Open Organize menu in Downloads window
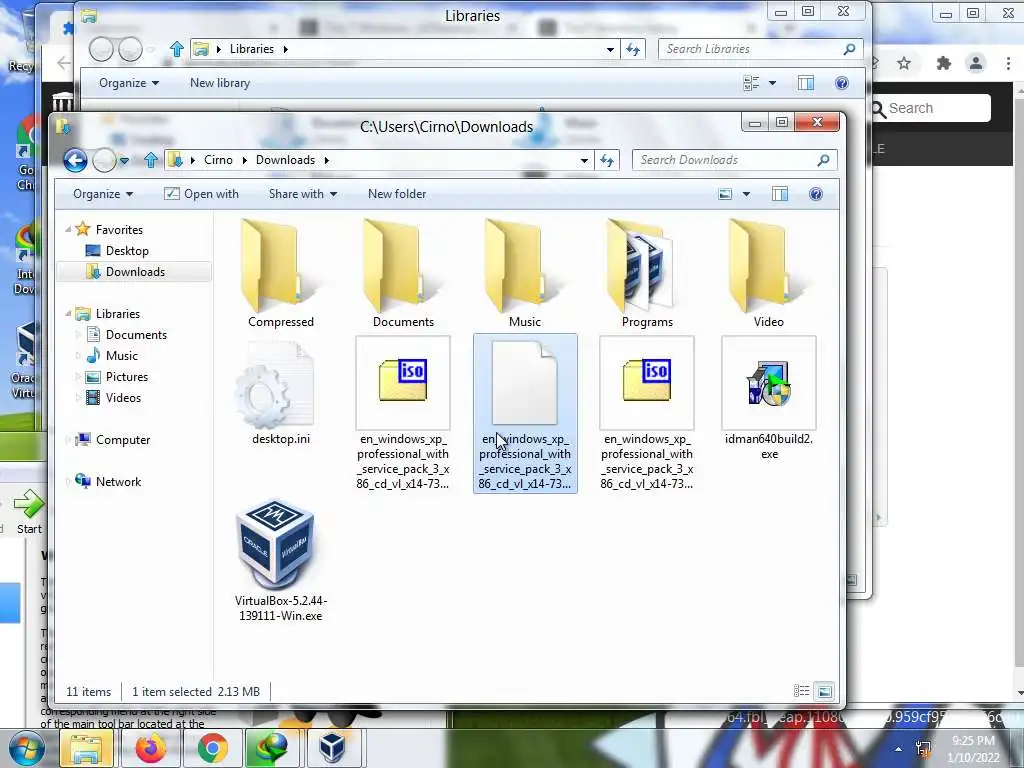This screenshot has width=1024, height=768. point(103,194)
